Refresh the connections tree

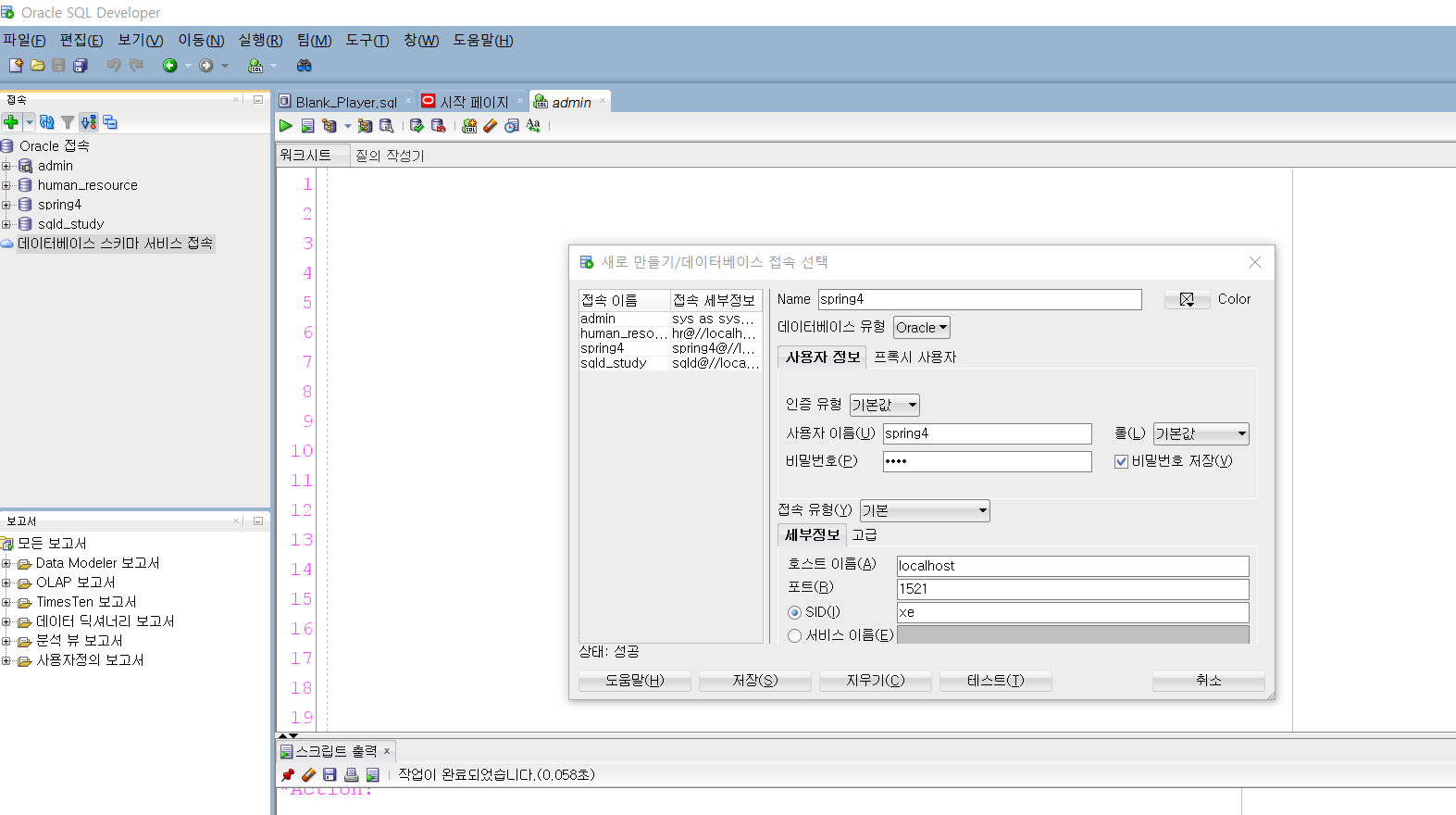(x=47, y=122)
